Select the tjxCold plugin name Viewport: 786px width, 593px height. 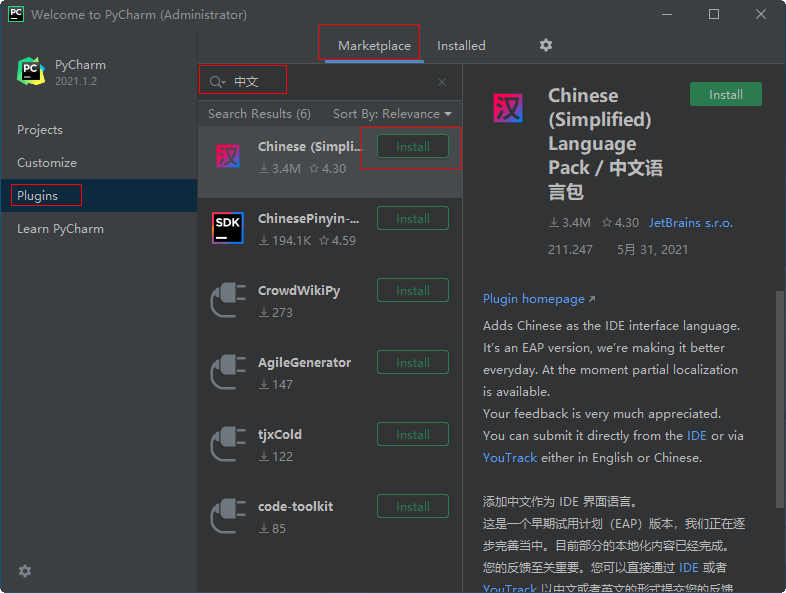click(x=280, y=435)
